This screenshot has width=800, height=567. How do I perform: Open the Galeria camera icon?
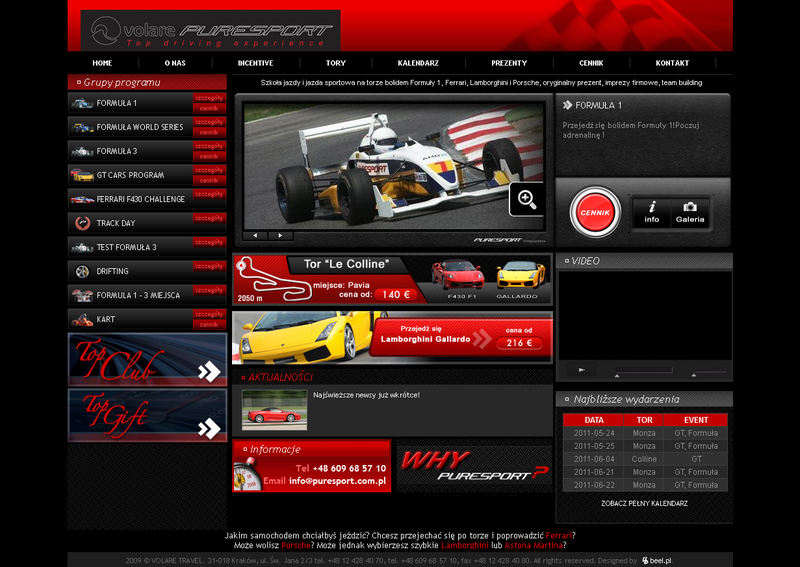point(690,212)
